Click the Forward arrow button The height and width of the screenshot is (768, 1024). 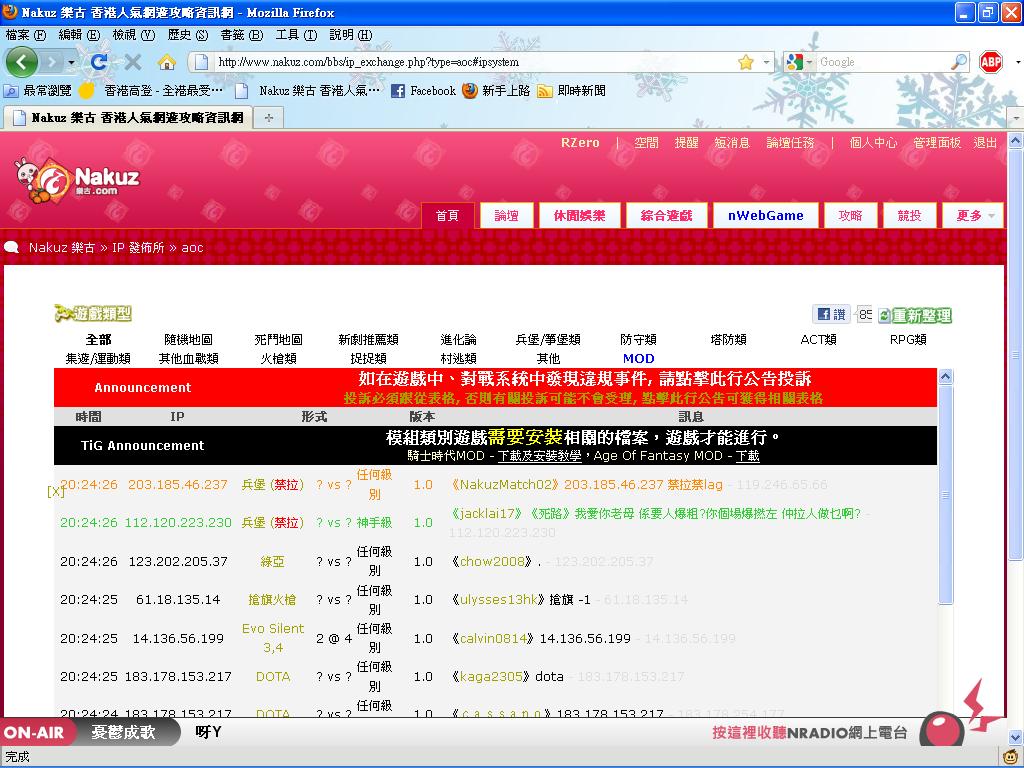pos(52,63)
